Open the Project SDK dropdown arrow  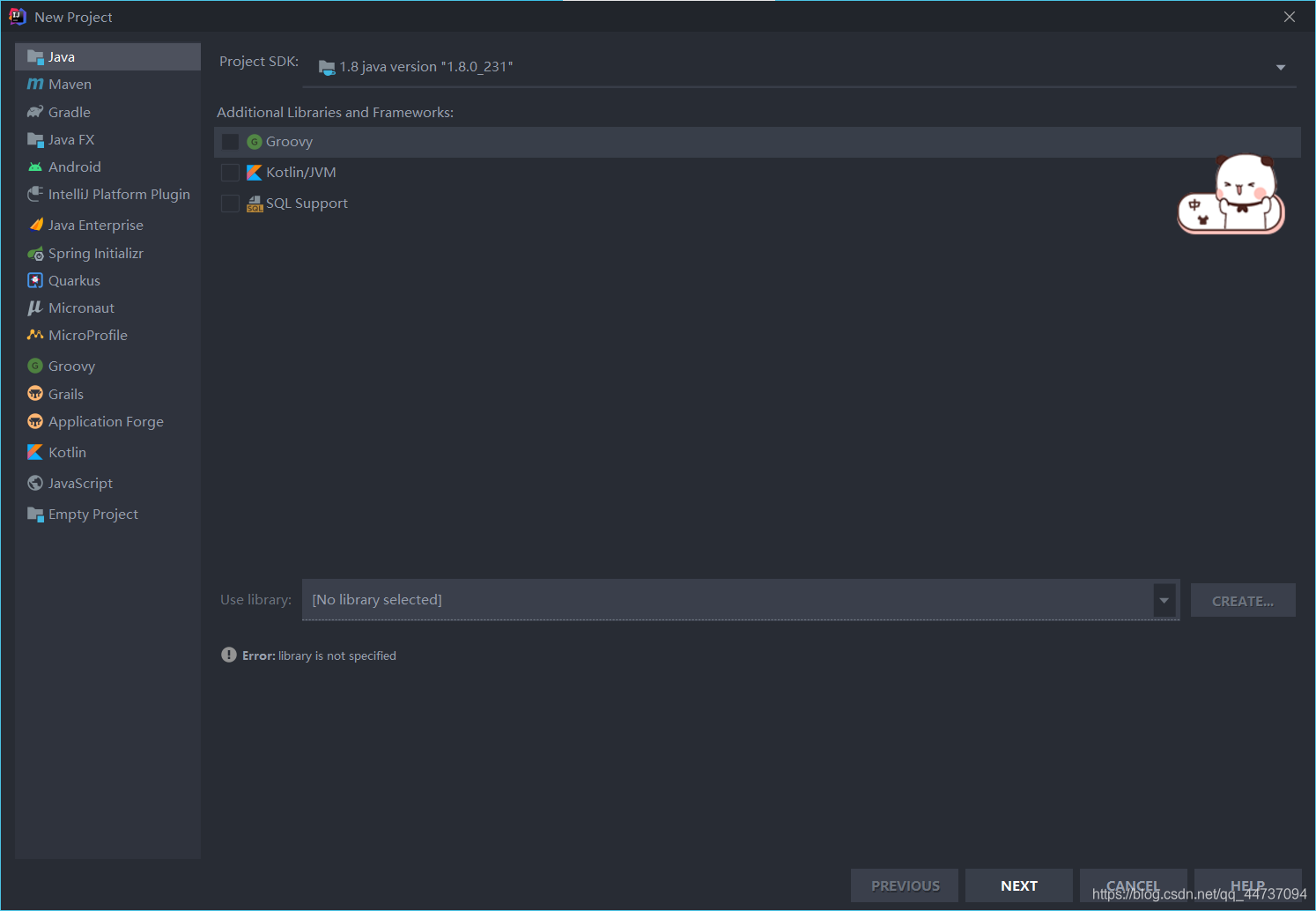pyautogui.click(x=1281, y=68)
